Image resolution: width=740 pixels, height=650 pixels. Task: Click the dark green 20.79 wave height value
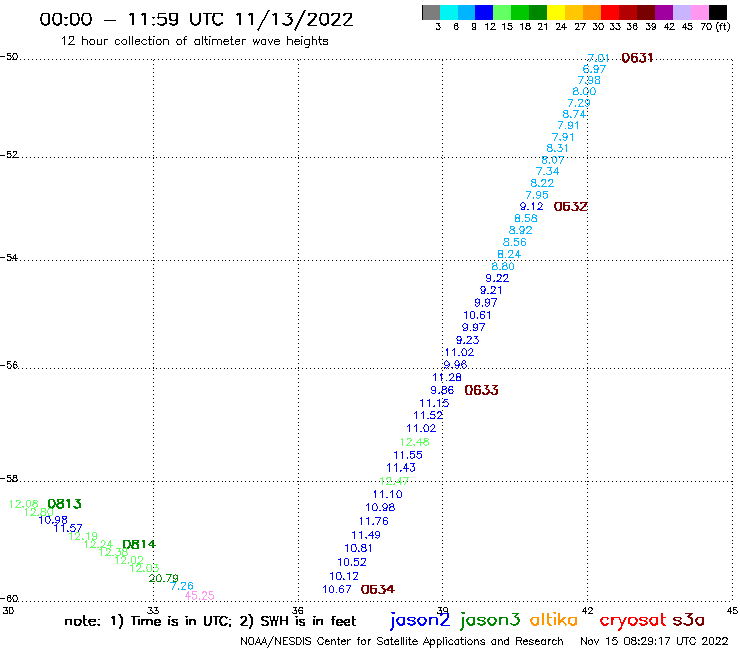pos(163,578)
